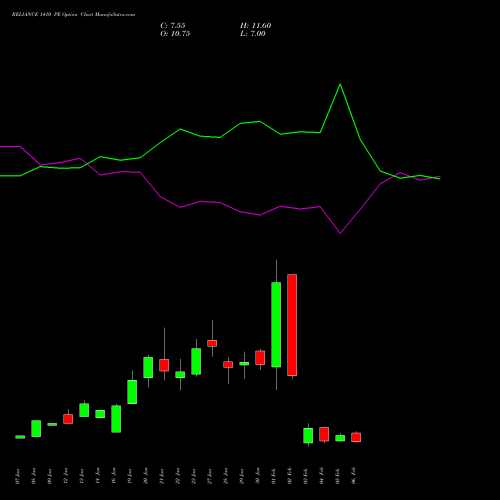Viewport: 500px width, 500px height.
Task: Click the 05 Feb date label
Action: pos(338,476)
